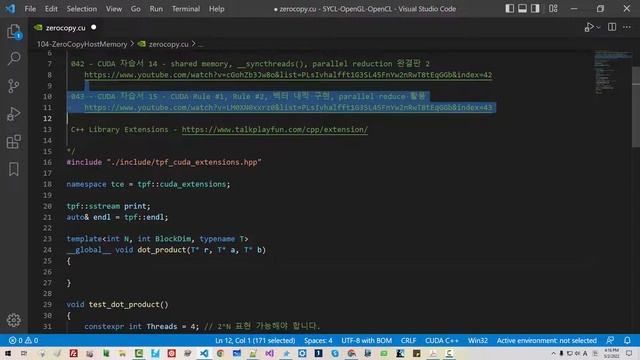640x360 pixels.
Task: Click zerocopy.cu breadcrumb item
Action: [x=168, y=44]
